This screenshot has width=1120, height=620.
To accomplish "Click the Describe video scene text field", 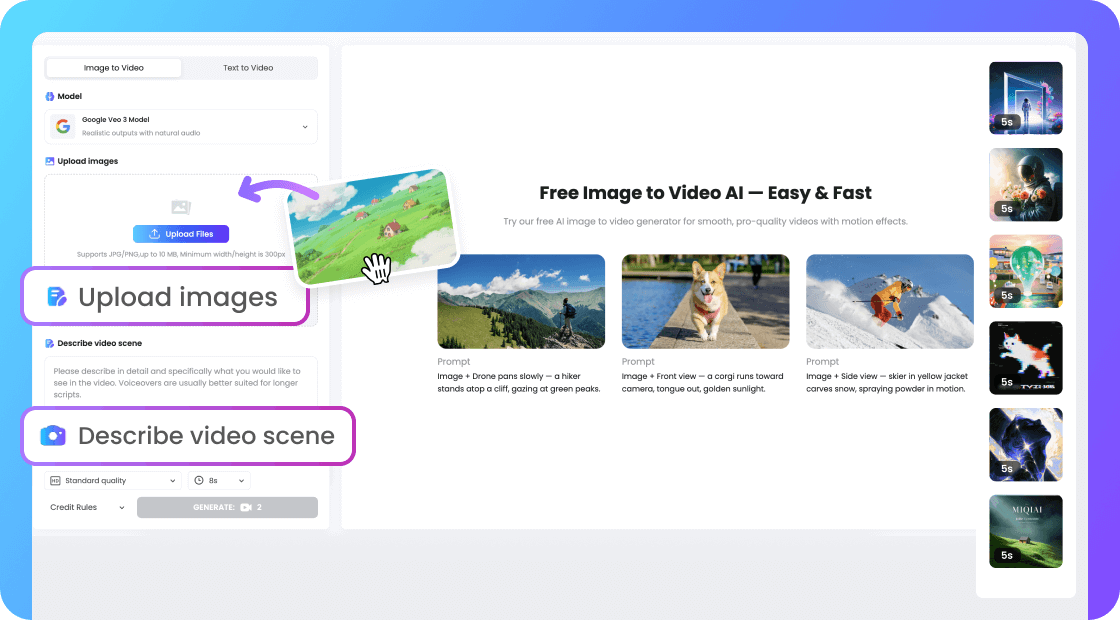I will pyautogui.click(x=181, y=381).
